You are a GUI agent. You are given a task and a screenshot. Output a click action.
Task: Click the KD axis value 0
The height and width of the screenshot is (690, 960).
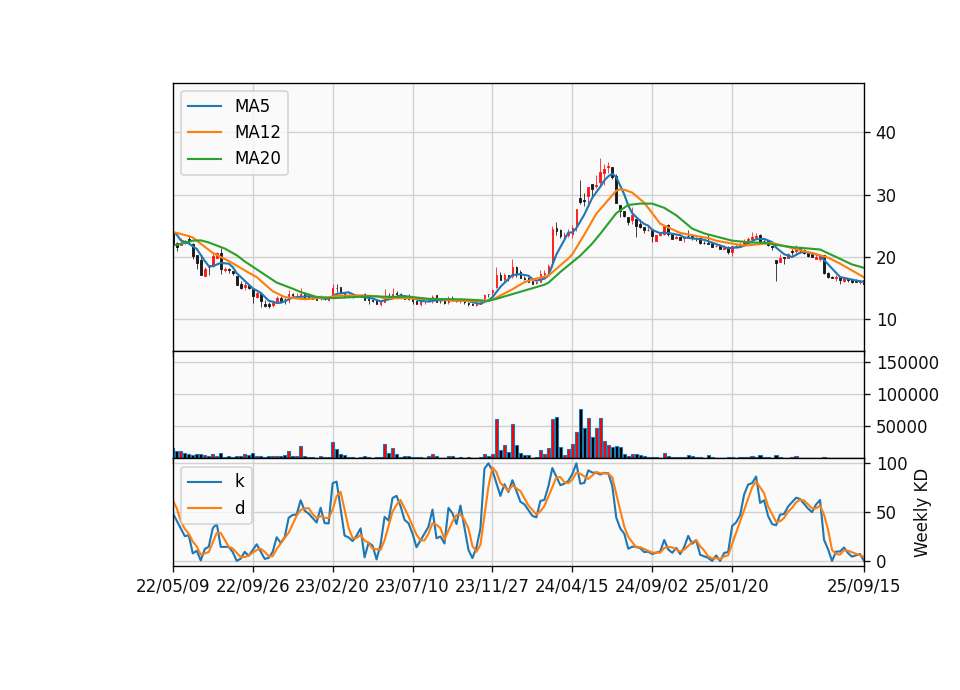point(882,561)
